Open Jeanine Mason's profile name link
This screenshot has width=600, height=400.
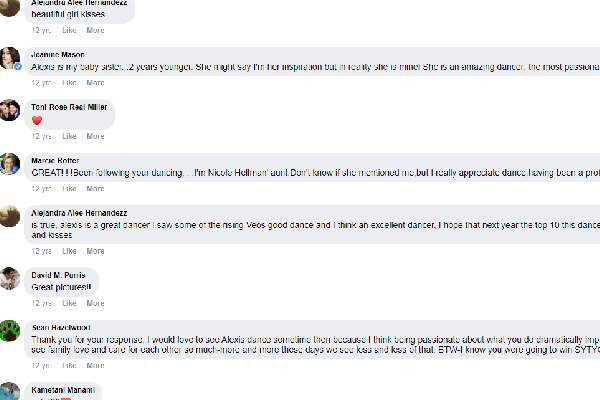click(58, 54)
